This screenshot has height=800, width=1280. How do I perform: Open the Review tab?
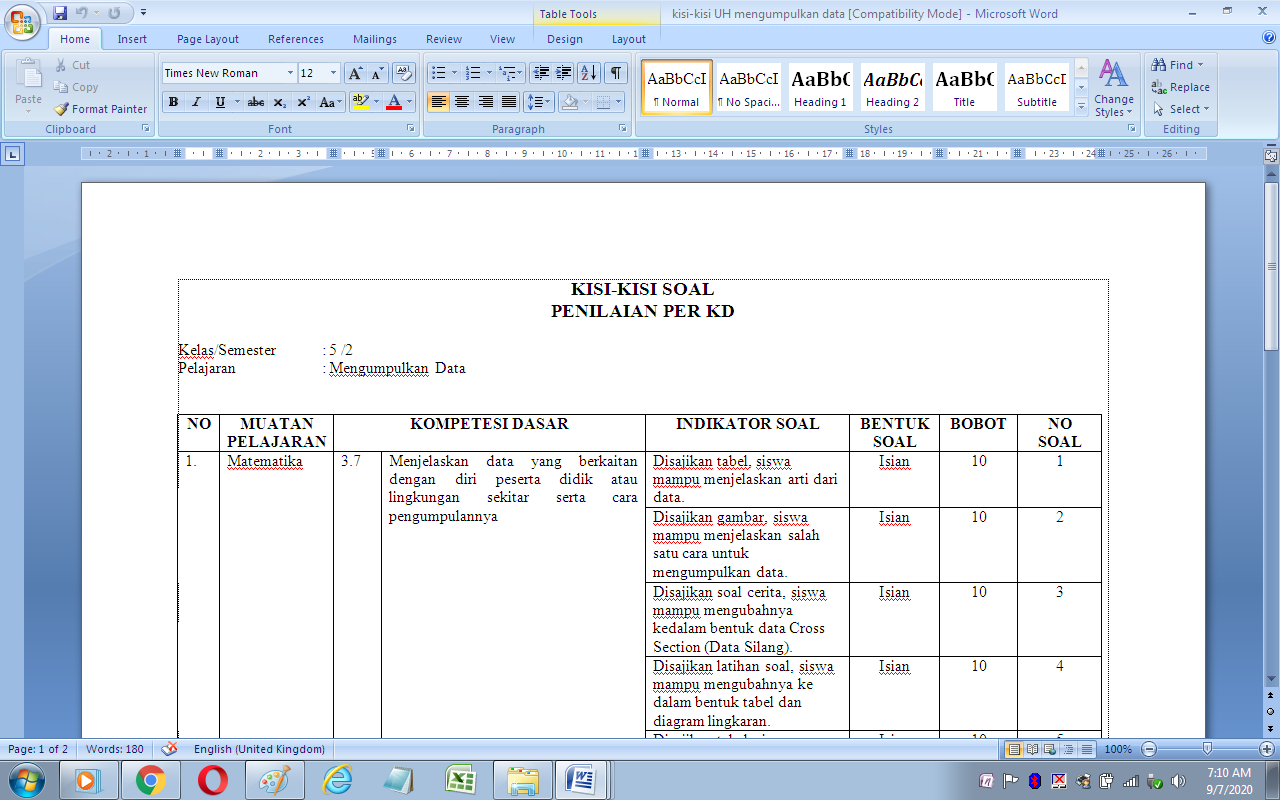pos(444,39)
